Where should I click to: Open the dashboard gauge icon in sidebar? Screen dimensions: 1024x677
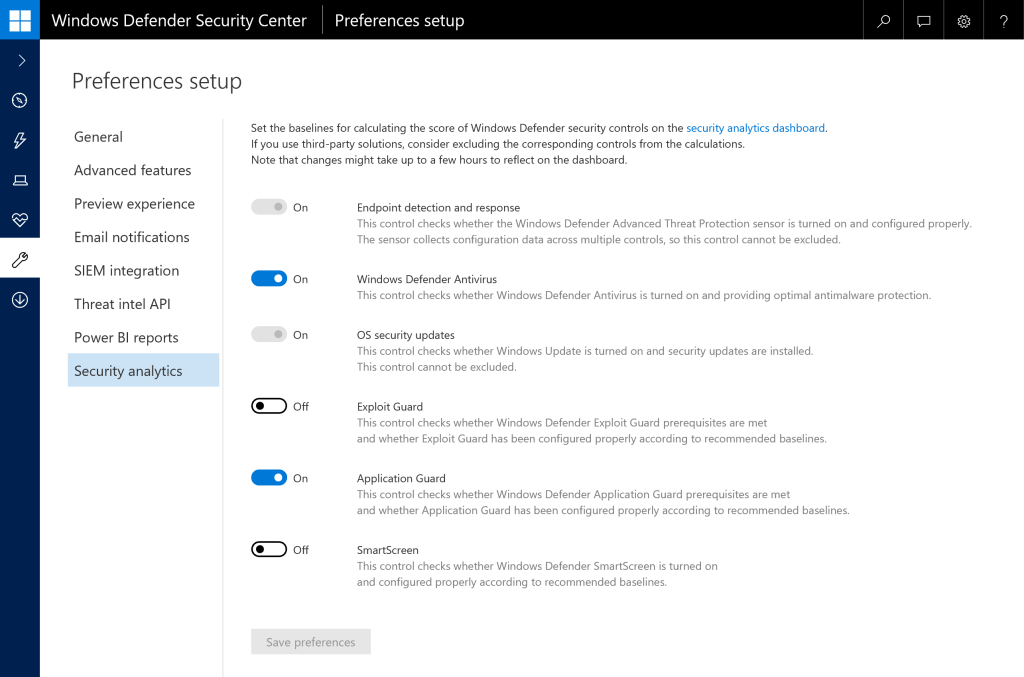[x=20, y=100]
